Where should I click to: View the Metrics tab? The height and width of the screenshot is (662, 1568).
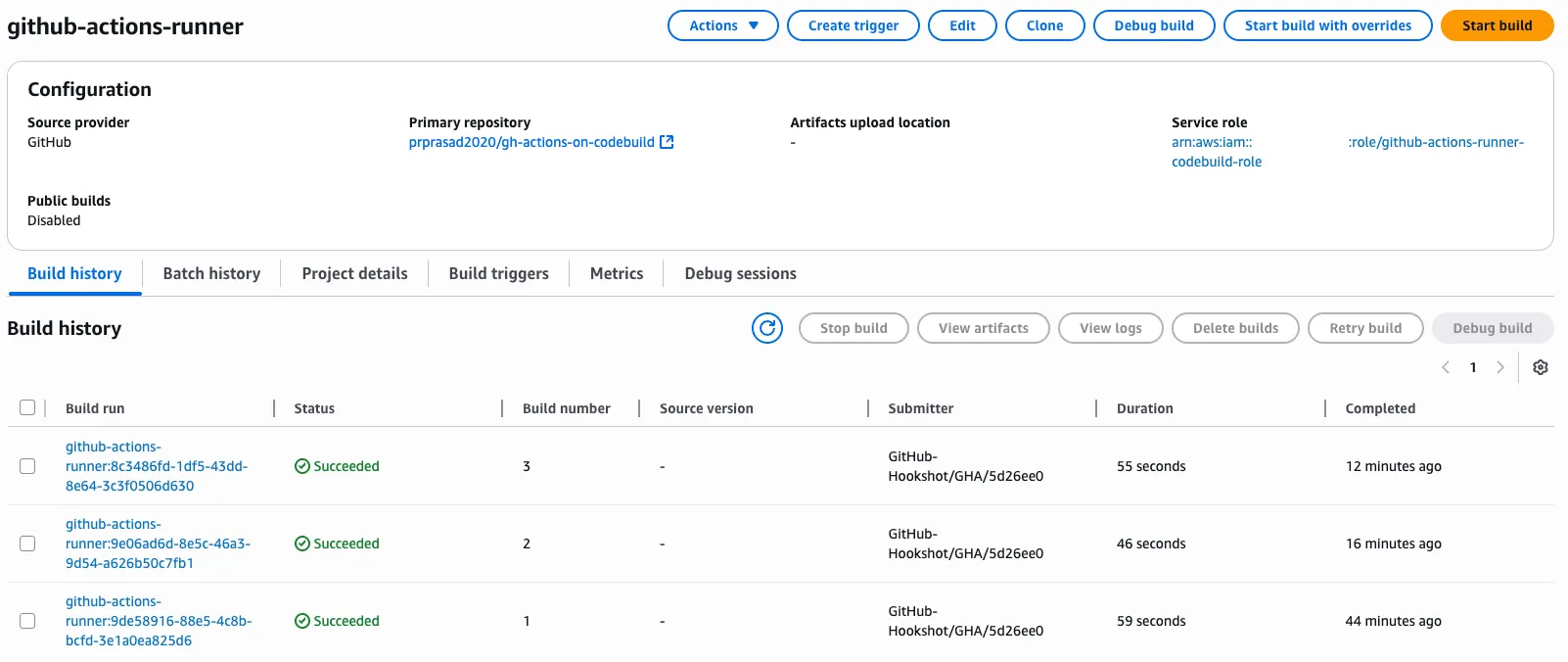(x=617, y=274)
